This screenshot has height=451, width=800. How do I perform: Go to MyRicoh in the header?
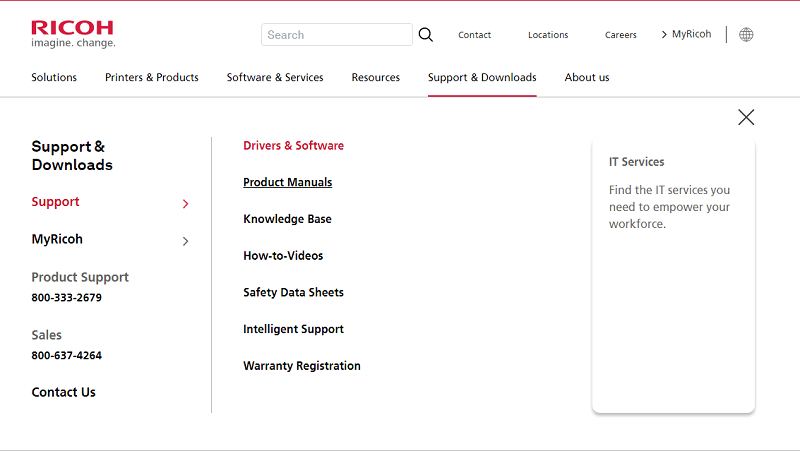[x=686, y=34]
